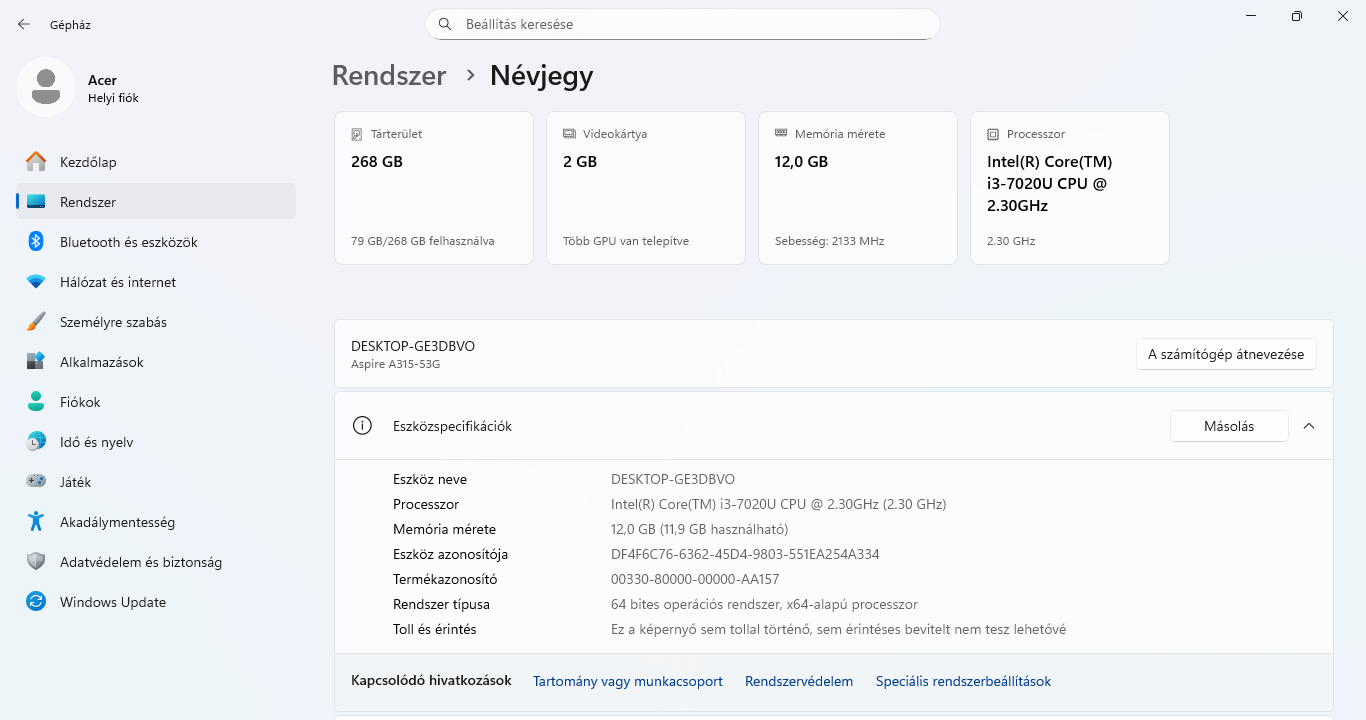The height and width of the screenshot is (720, 1366).
Task: Click the Adatvédelem és biztonság shield icon
Action: (36, 562)
